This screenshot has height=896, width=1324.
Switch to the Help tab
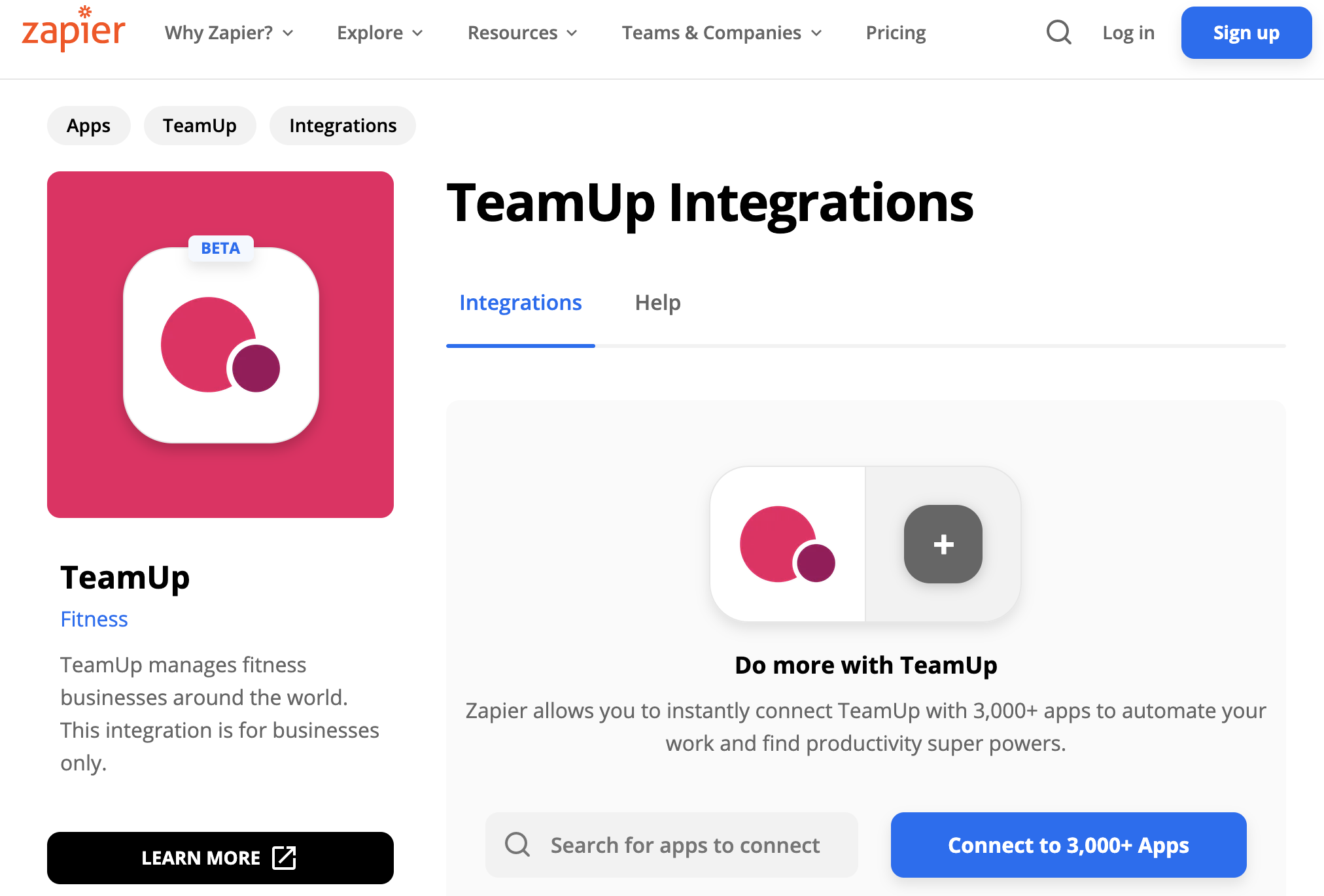tap(657, 302)
